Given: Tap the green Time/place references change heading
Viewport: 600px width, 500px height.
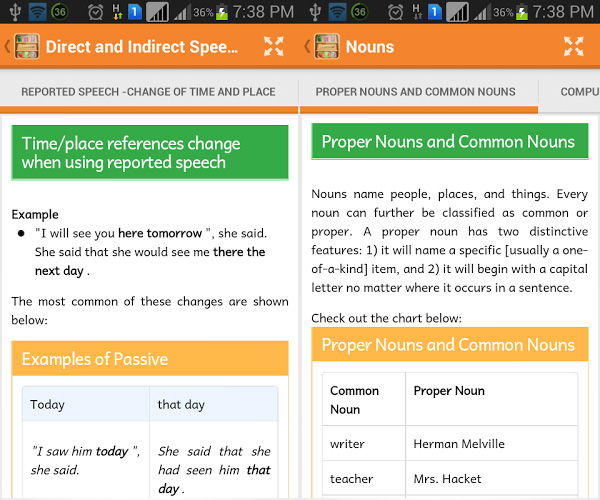Looking at the screenshot, I should click(150, 153).
